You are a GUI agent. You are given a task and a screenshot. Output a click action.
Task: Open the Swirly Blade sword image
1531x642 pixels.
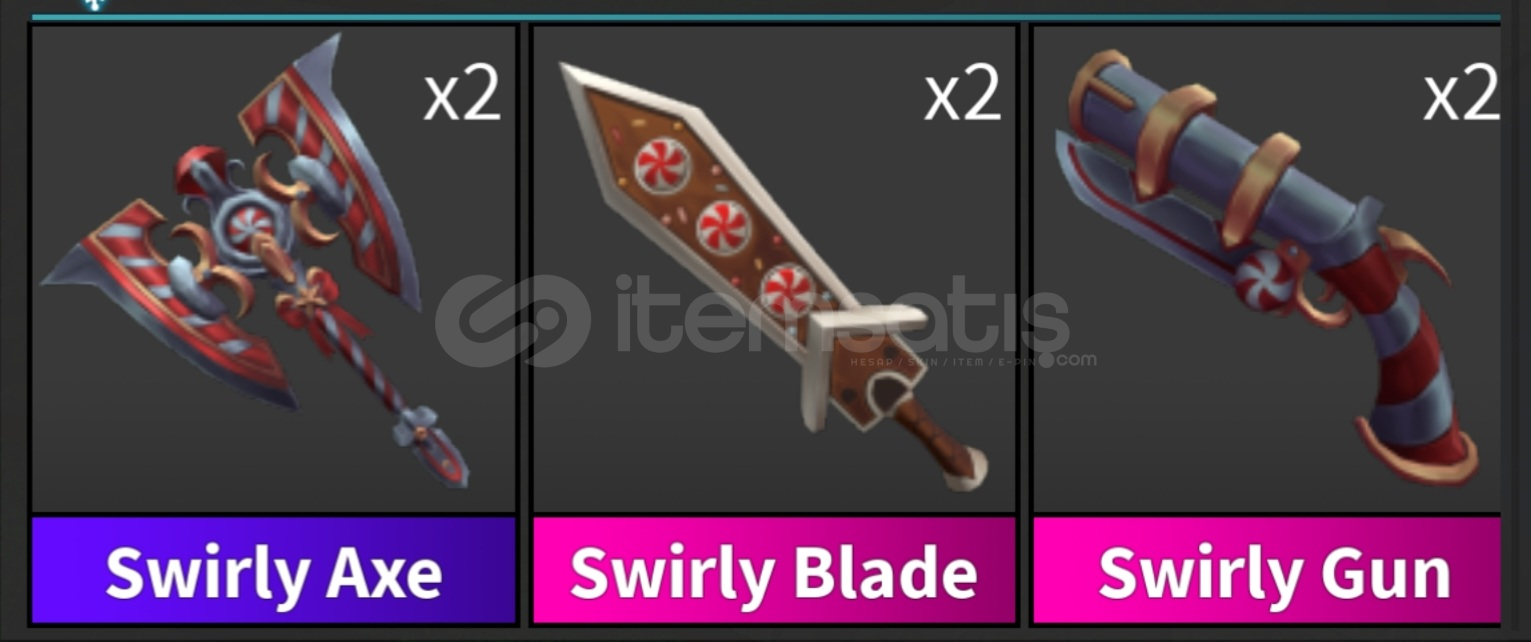click(770, 277)
